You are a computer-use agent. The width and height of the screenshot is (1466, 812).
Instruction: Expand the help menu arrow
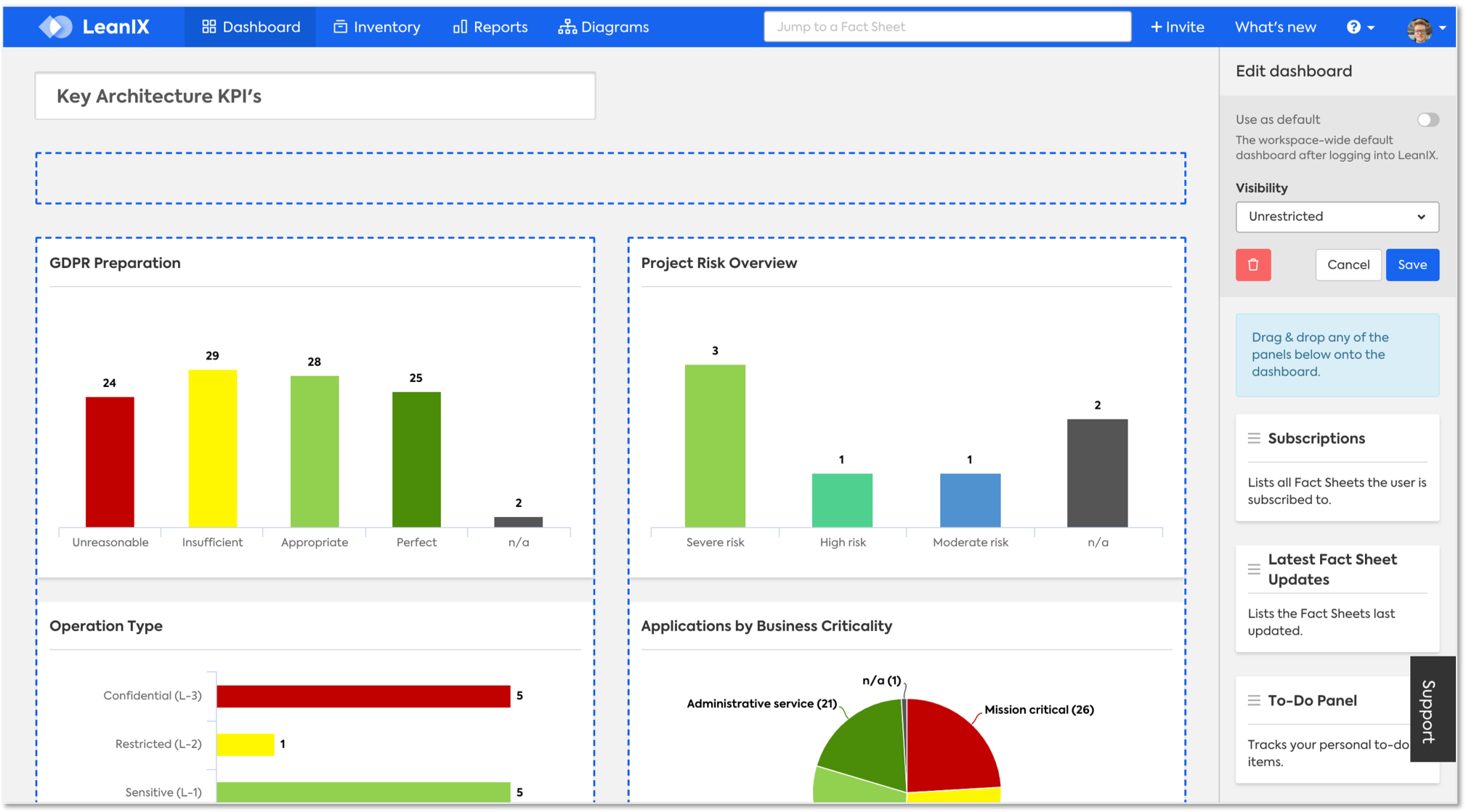1371,28
